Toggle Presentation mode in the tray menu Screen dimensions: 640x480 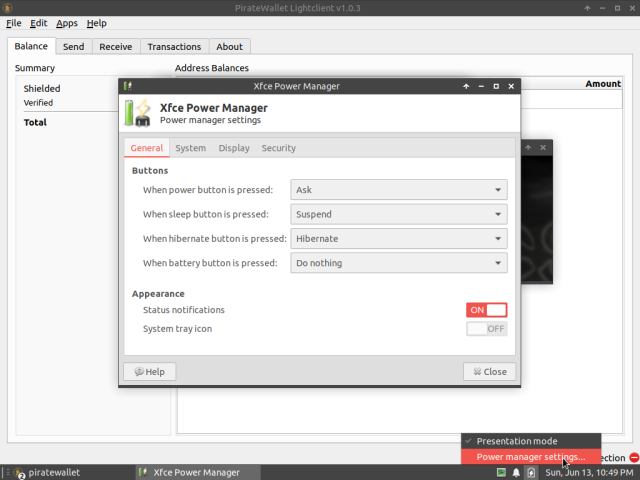point(531,441)
